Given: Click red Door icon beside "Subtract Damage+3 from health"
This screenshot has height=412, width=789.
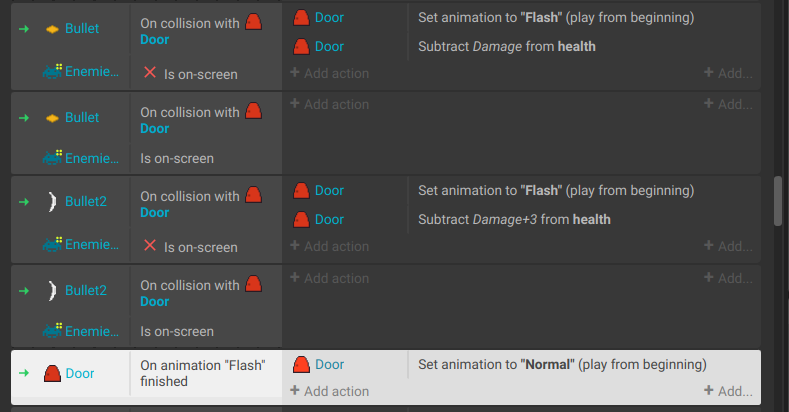Looking at the screenshot, I should (301, 220).
